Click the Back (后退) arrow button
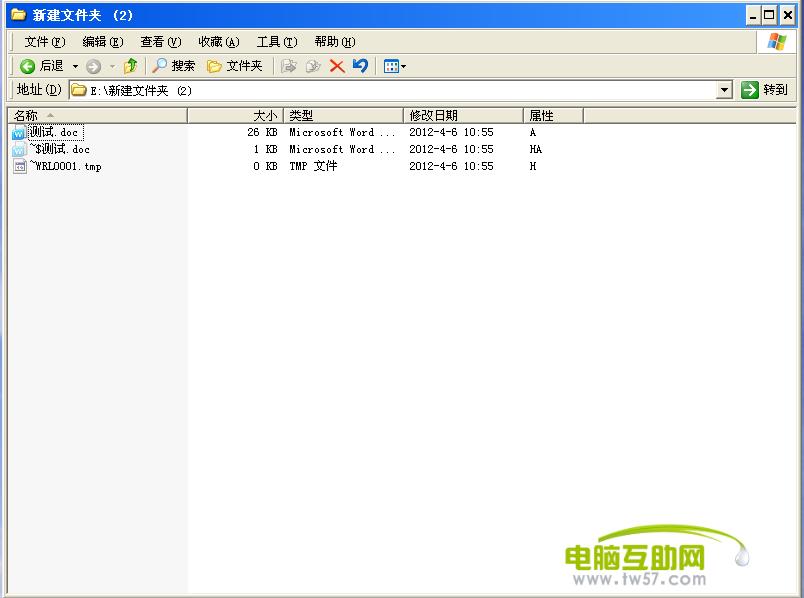804x598 pixels. coord(40,66)
